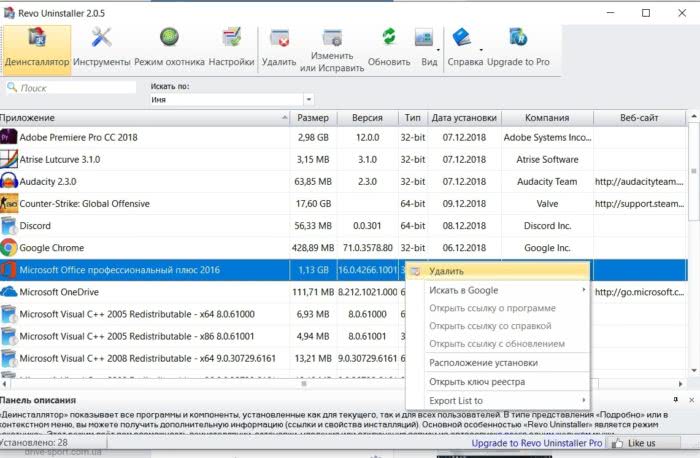The image size is (700, 458).
Task: Click the audacityteam website cell
Action: pos(639,181)
